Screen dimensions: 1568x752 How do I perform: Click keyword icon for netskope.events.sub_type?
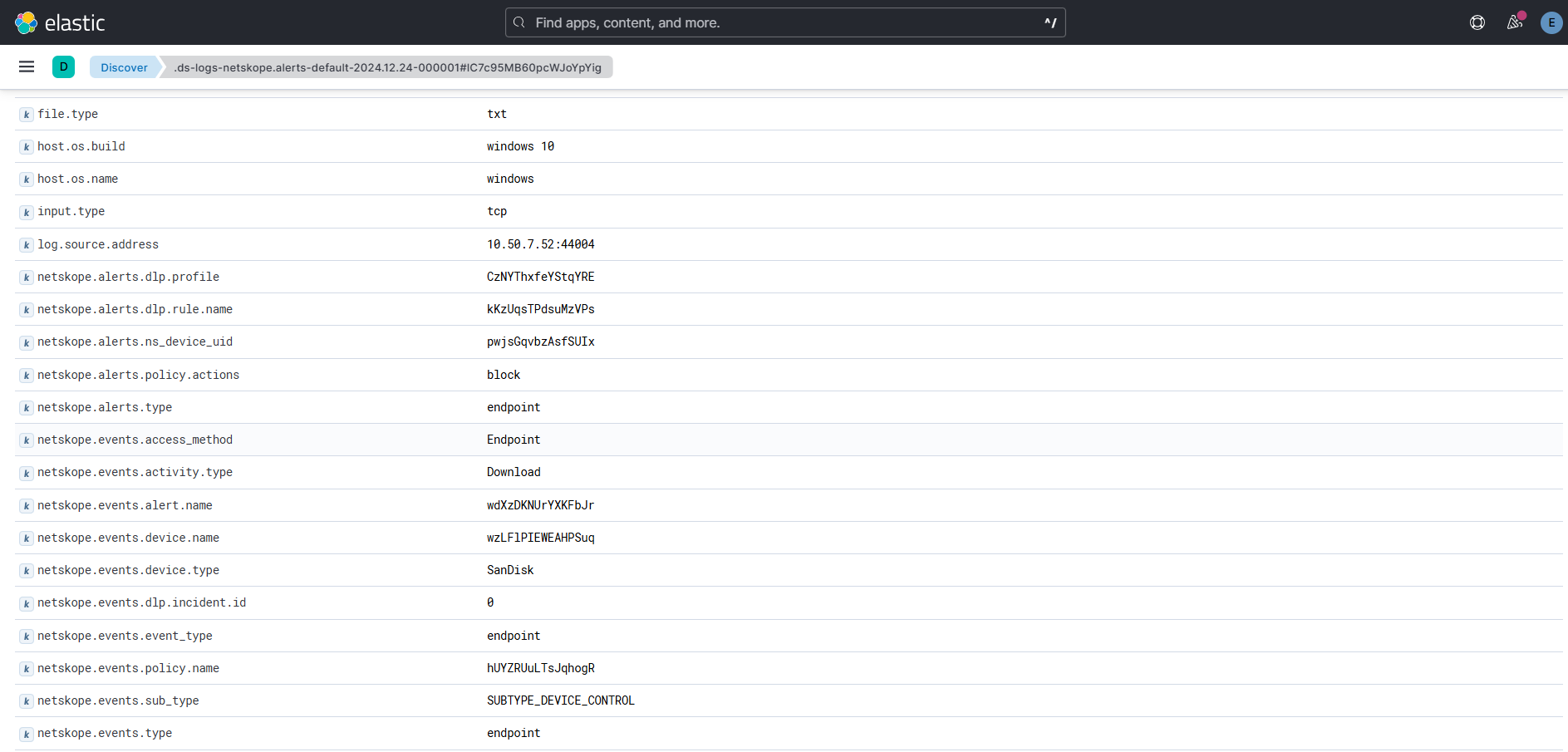point(27,701)
